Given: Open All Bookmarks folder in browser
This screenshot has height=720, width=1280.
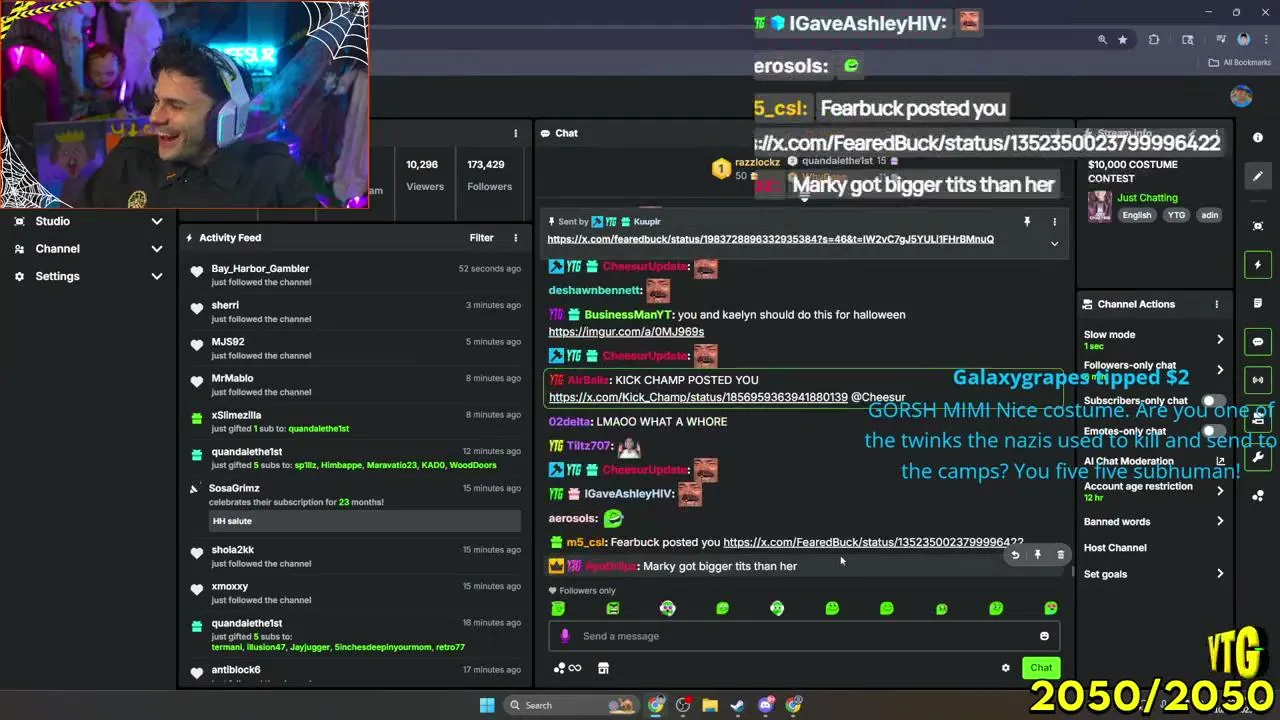Looking at the screenshot, I should click(x=1240, y=62).
